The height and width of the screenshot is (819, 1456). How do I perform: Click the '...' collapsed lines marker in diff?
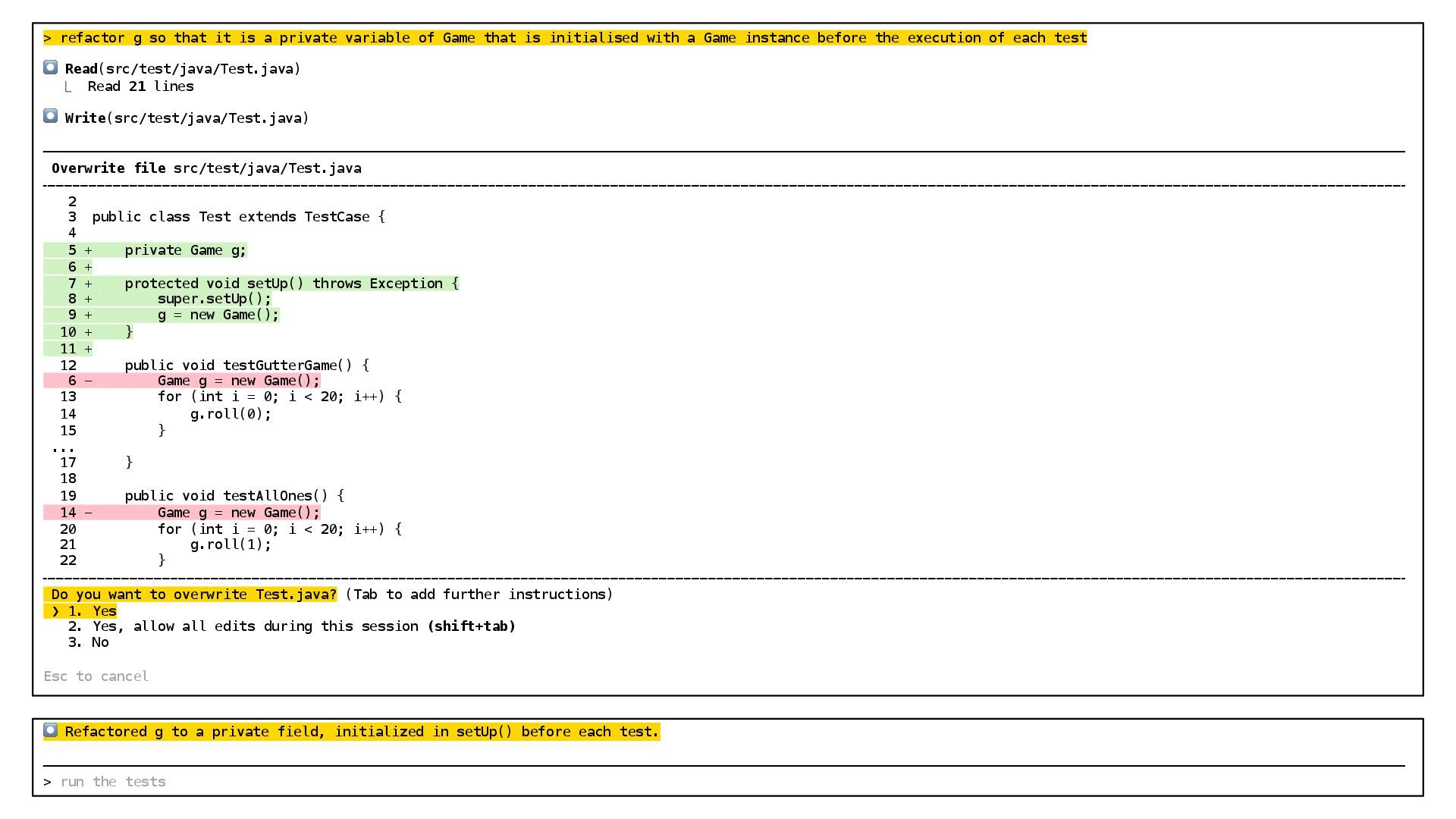pos(63,447)
